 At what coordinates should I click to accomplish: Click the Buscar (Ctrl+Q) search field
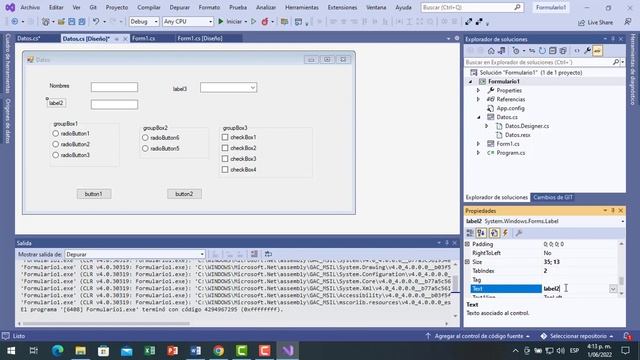coord(472,7)
